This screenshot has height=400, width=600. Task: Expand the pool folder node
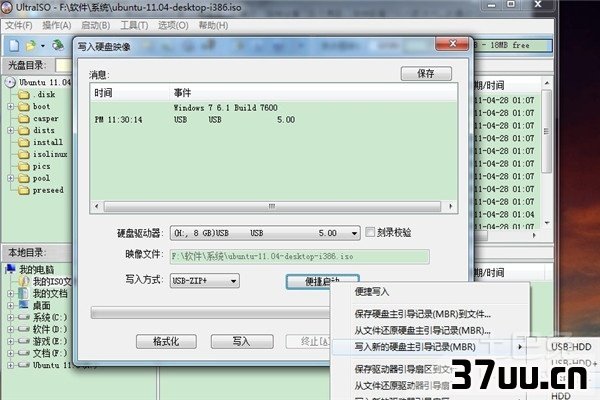point(11,178)
